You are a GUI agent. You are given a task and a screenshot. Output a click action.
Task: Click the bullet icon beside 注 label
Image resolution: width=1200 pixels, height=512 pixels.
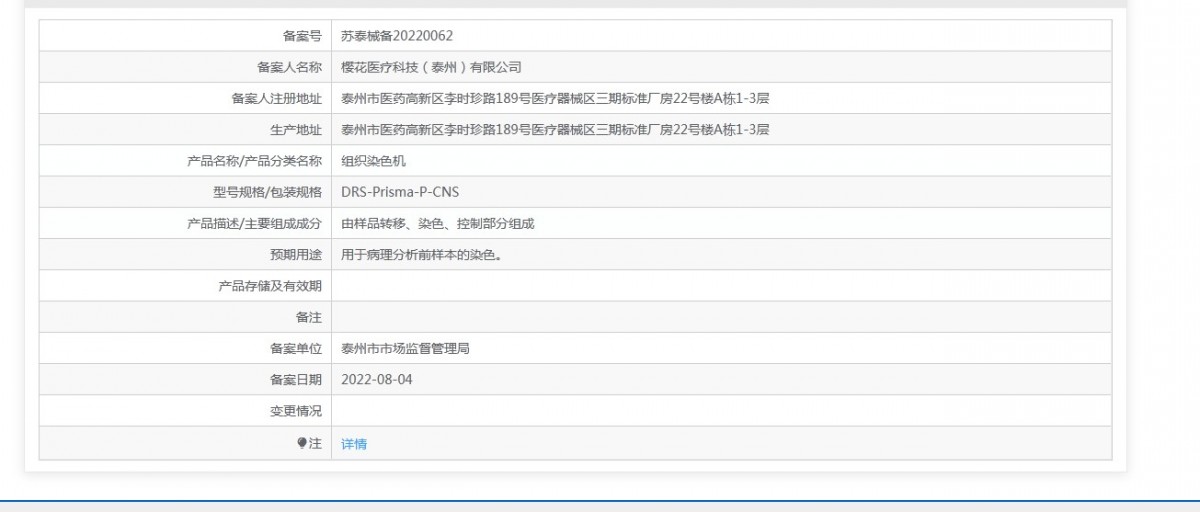(x=302, y=443)
